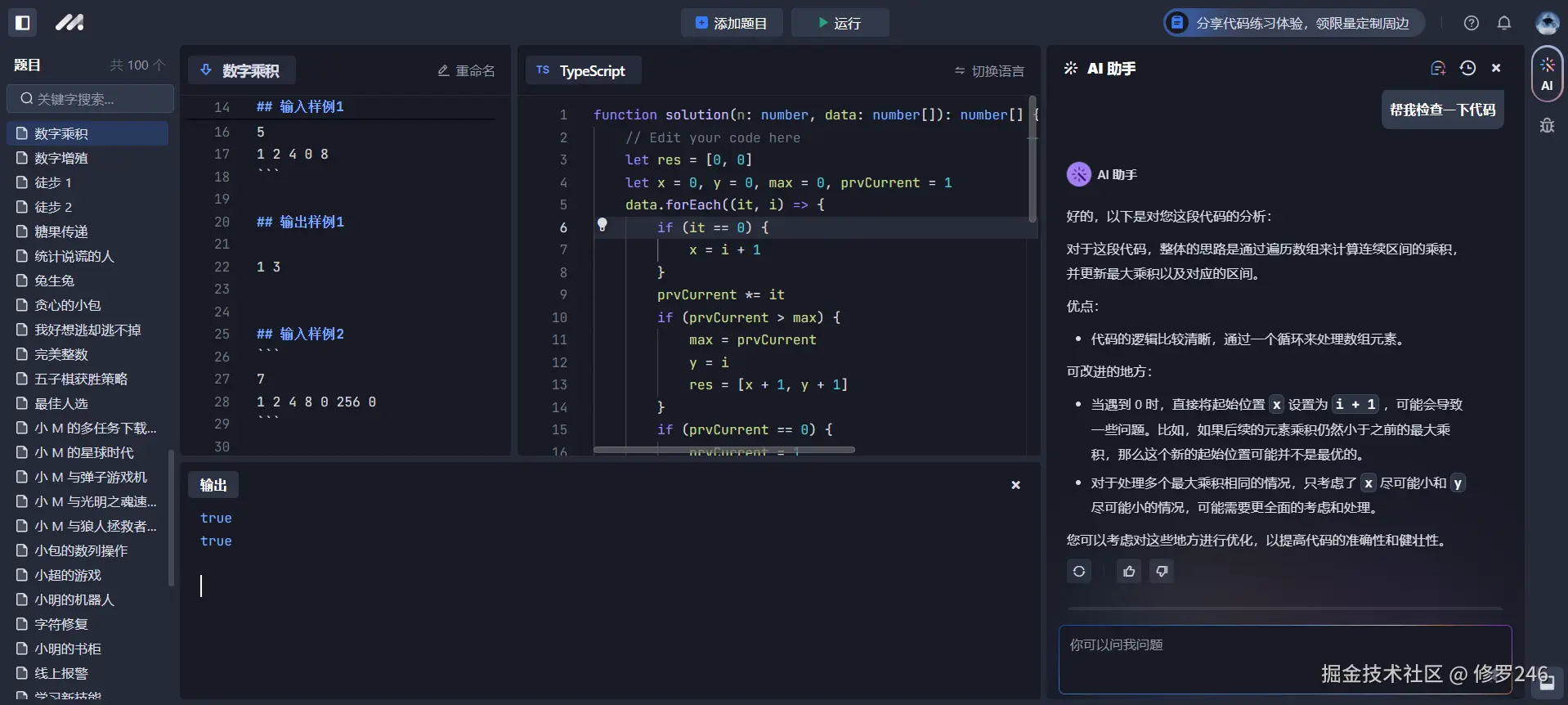This screenshot has height=705, width=1568.
Task: Switch programming language via 切换语言
Action: [989, 71]
